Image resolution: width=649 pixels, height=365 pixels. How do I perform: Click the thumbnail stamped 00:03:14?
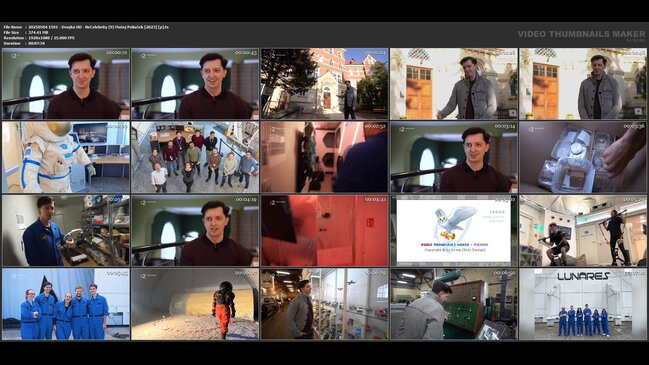pos(454,157)
